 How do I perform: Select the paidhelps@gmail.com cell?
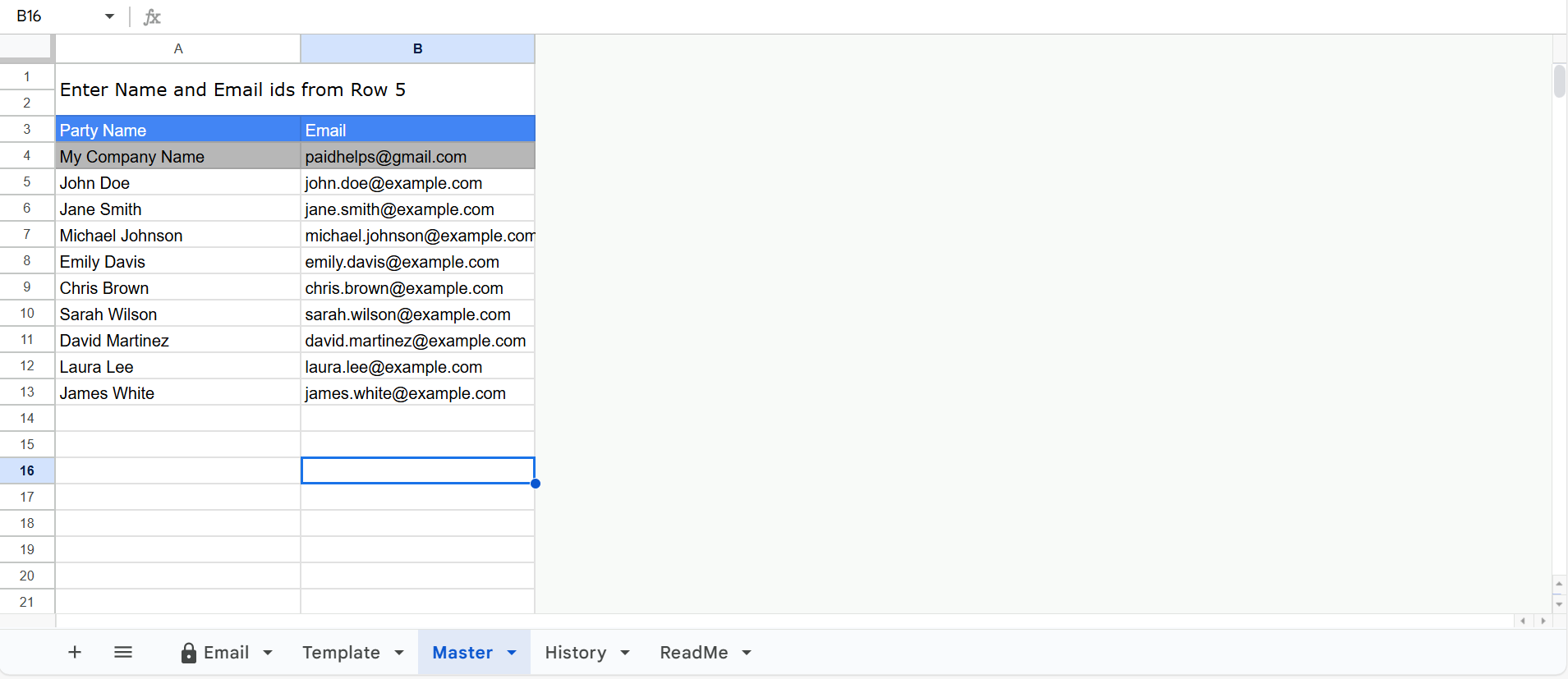pos(418,156)
